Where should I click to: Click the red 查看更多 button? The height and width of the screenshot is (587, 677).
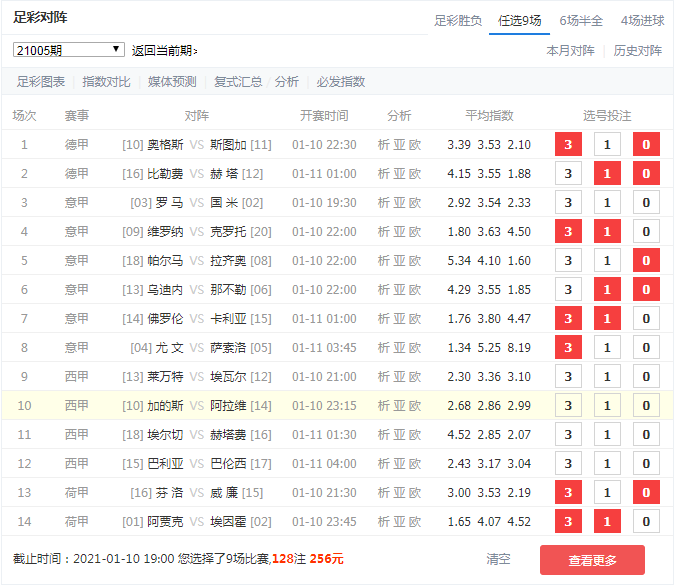point(592,559)
